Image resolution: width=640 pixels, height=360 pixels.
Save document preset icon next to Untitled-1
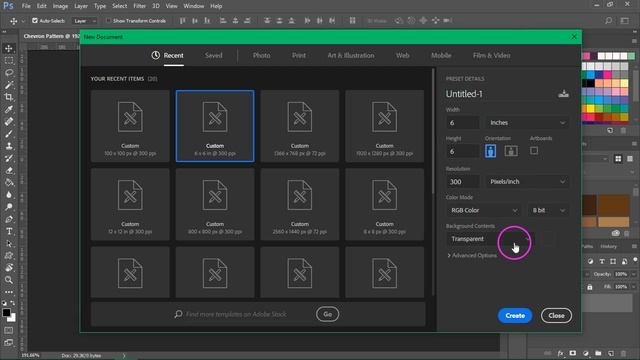563,94
